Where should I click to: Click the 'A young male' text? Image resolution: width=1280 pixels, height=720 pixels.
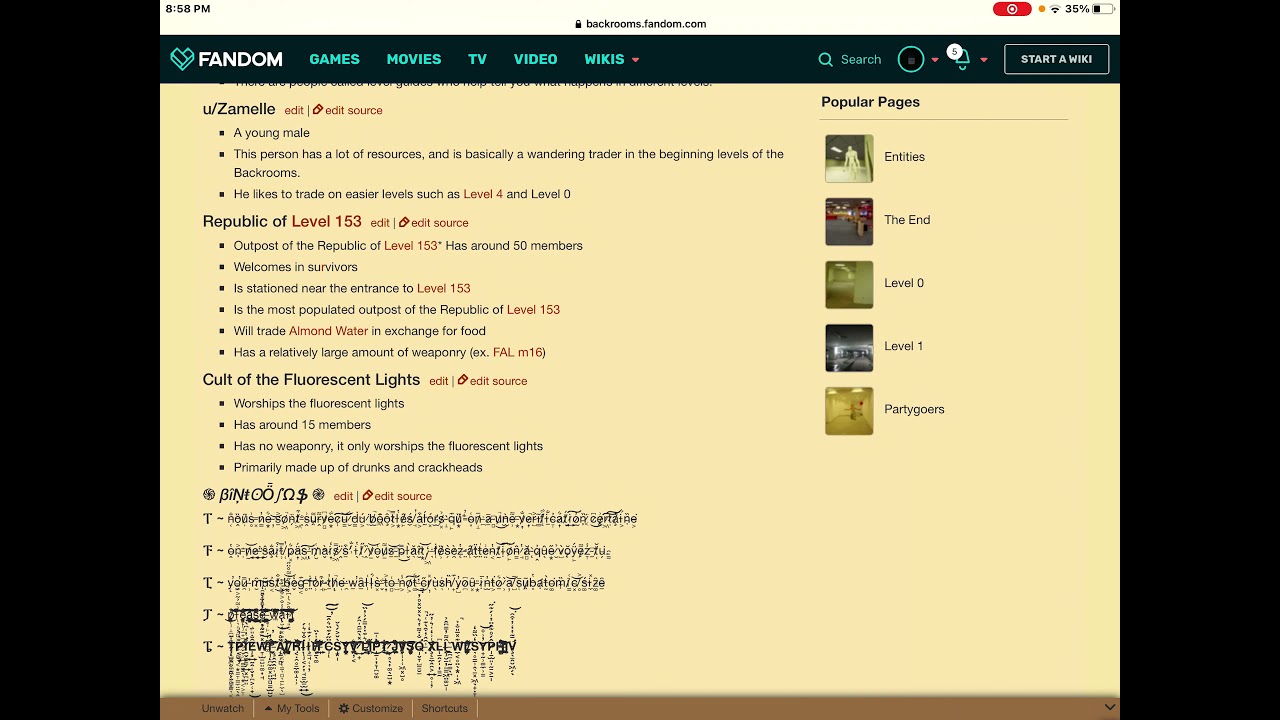pos(272,133)
